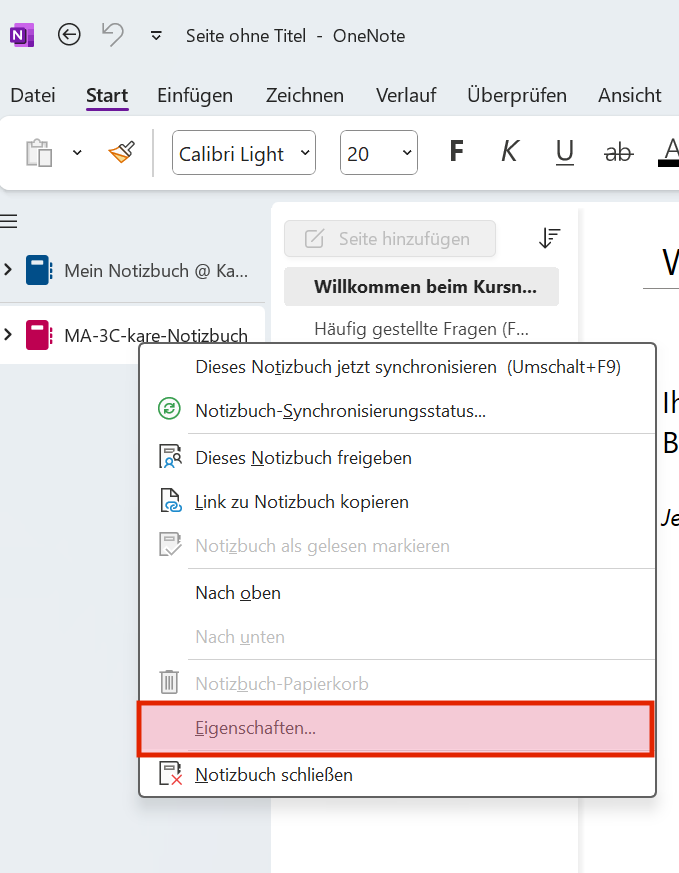This screenshot has width=679, height=873.
Task: Click the Mein Notizbuch @ Ka... name
Action: pos(156,271)
